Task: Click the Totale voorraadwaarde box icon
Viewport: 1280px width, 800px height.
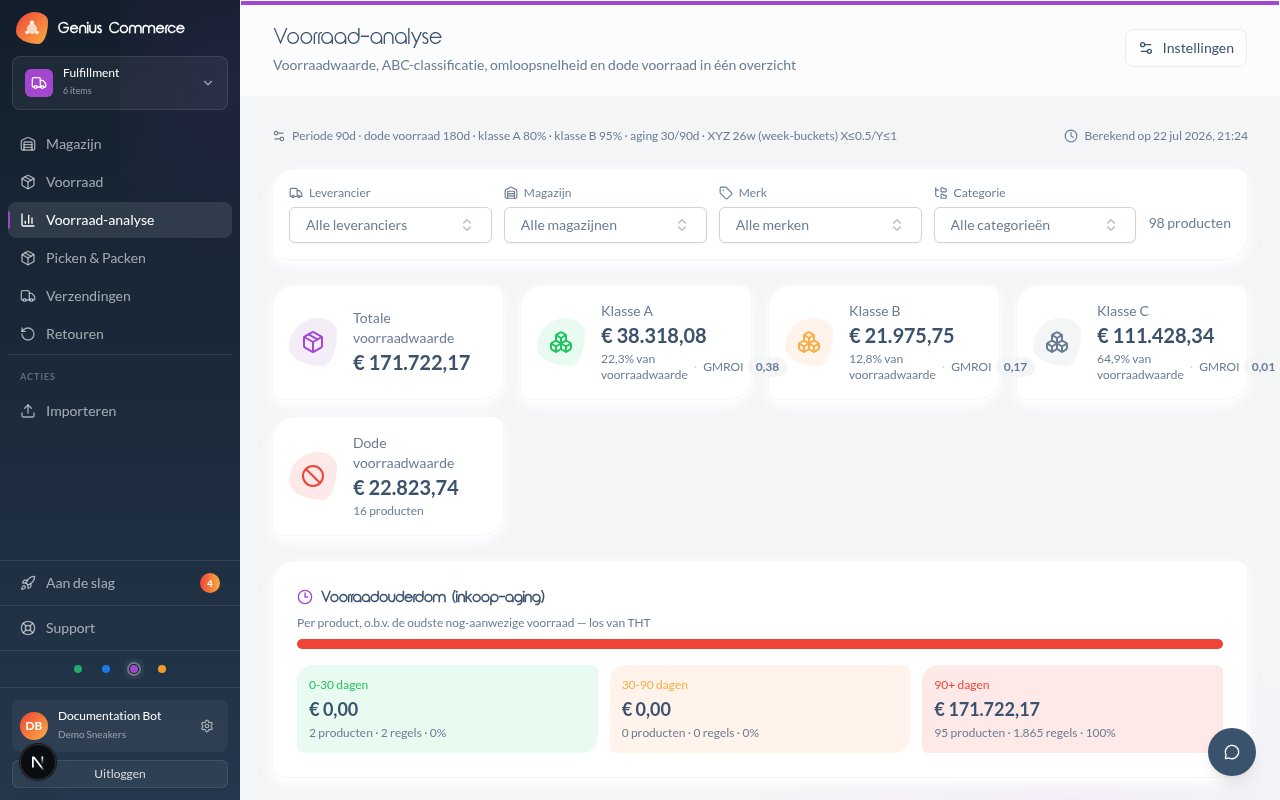Action: [313, 342]
